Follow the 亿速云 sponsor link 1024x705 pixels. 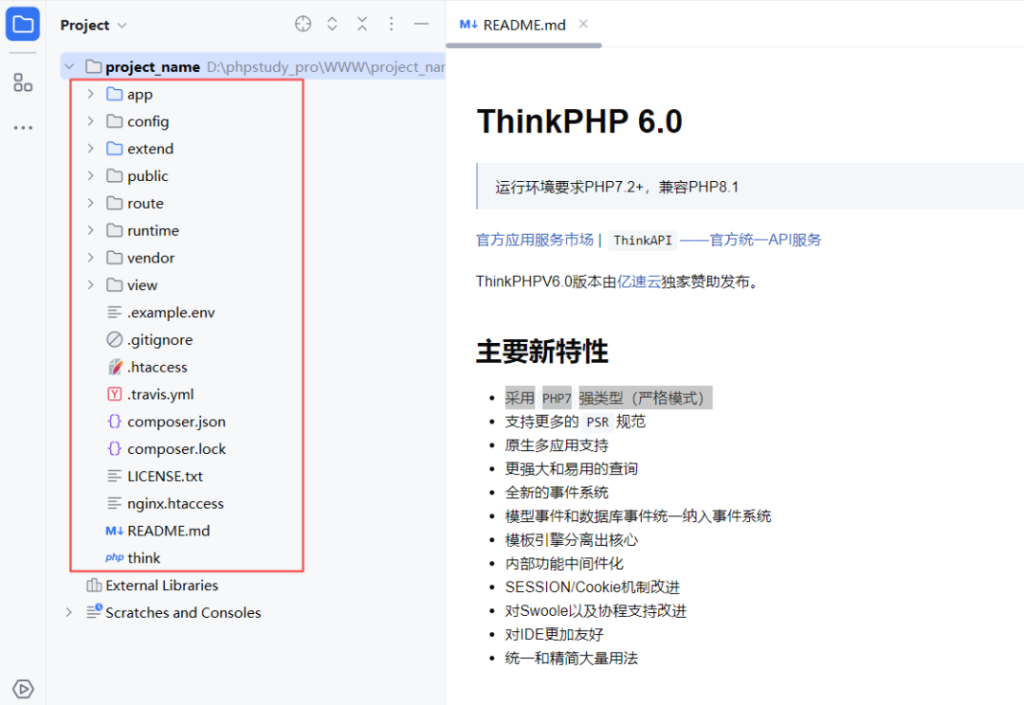pyautogui.click(x=639, y=282)
